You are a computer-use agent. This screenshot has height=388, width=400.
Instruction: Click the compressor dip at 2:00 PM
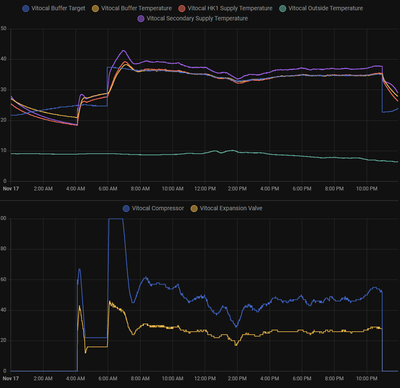(236, 326)
